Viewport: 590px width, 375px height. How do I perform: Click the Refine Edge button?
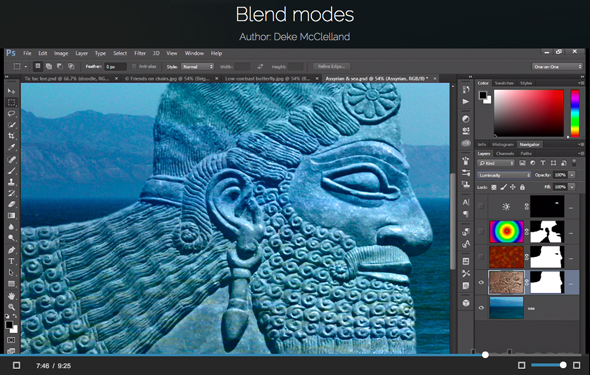click(x=331, y=67)
